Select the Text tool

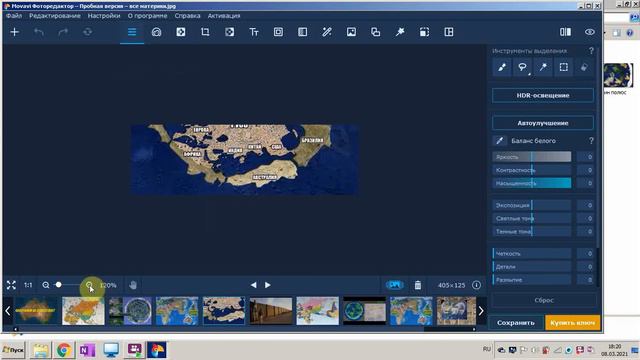[x=254, y=32]
